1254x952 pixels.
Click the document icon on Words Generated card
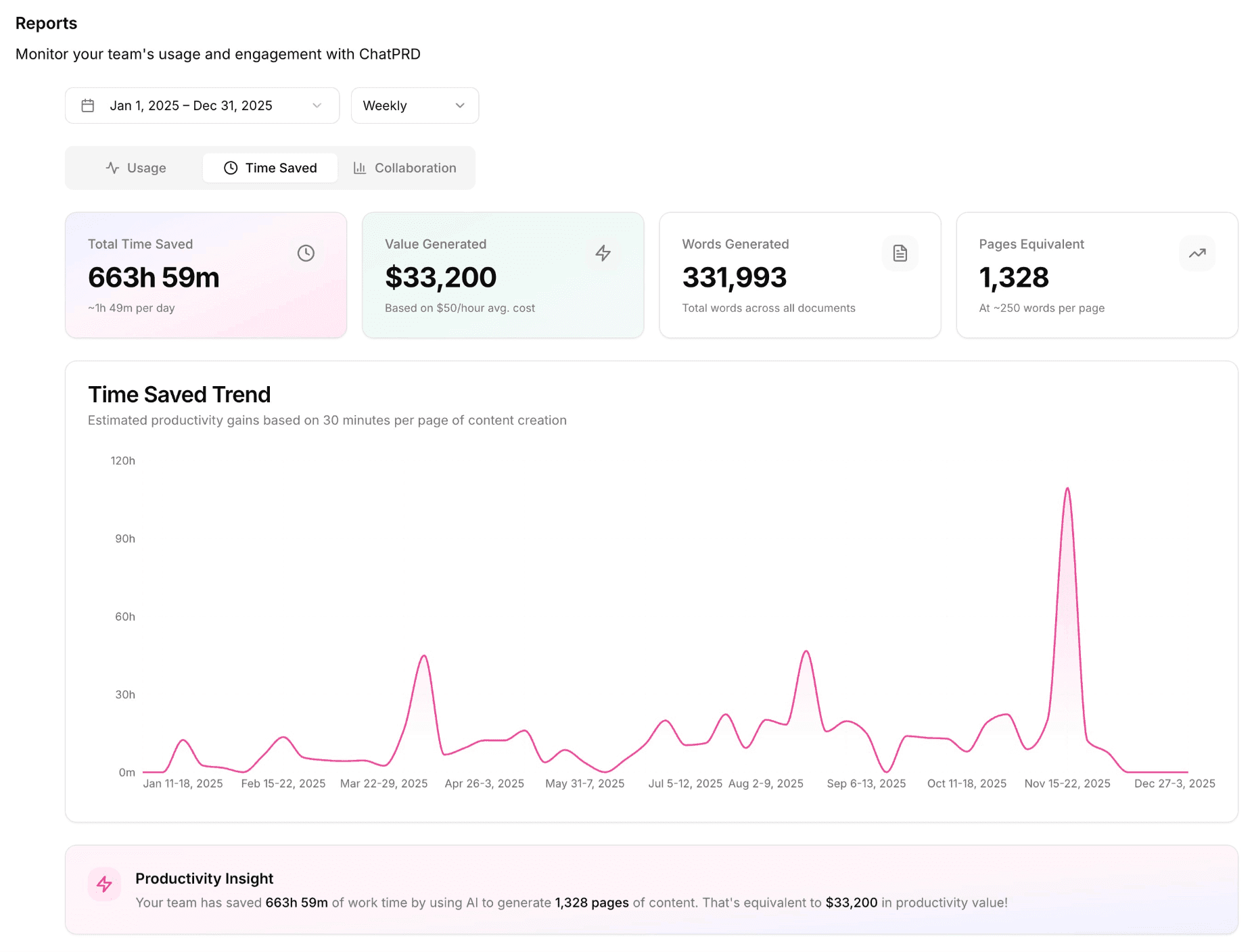click(x=900, y=254)
